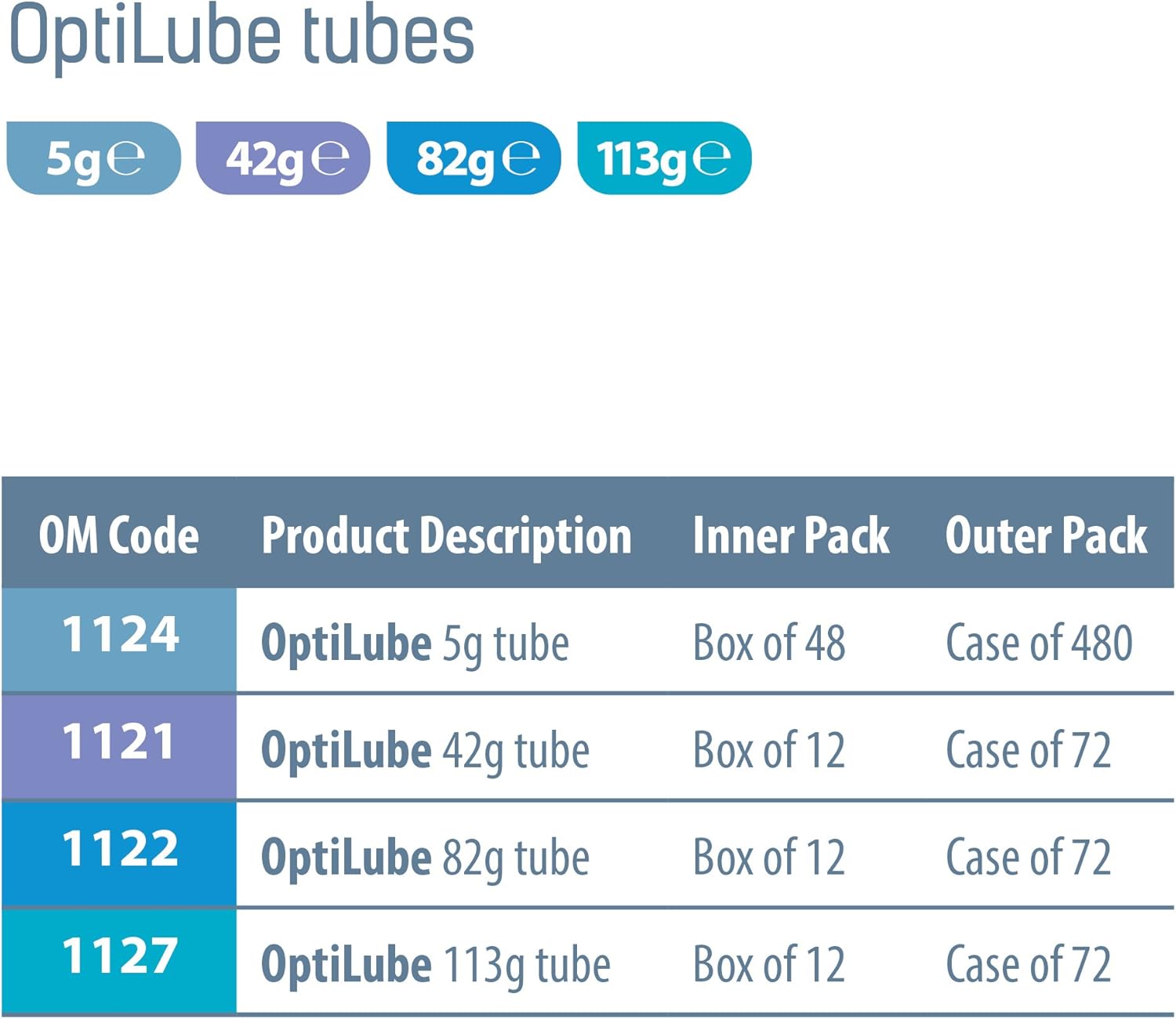Select the OptiLube 113g tube description
The image size is (1176, 1019).
(435, 965)
